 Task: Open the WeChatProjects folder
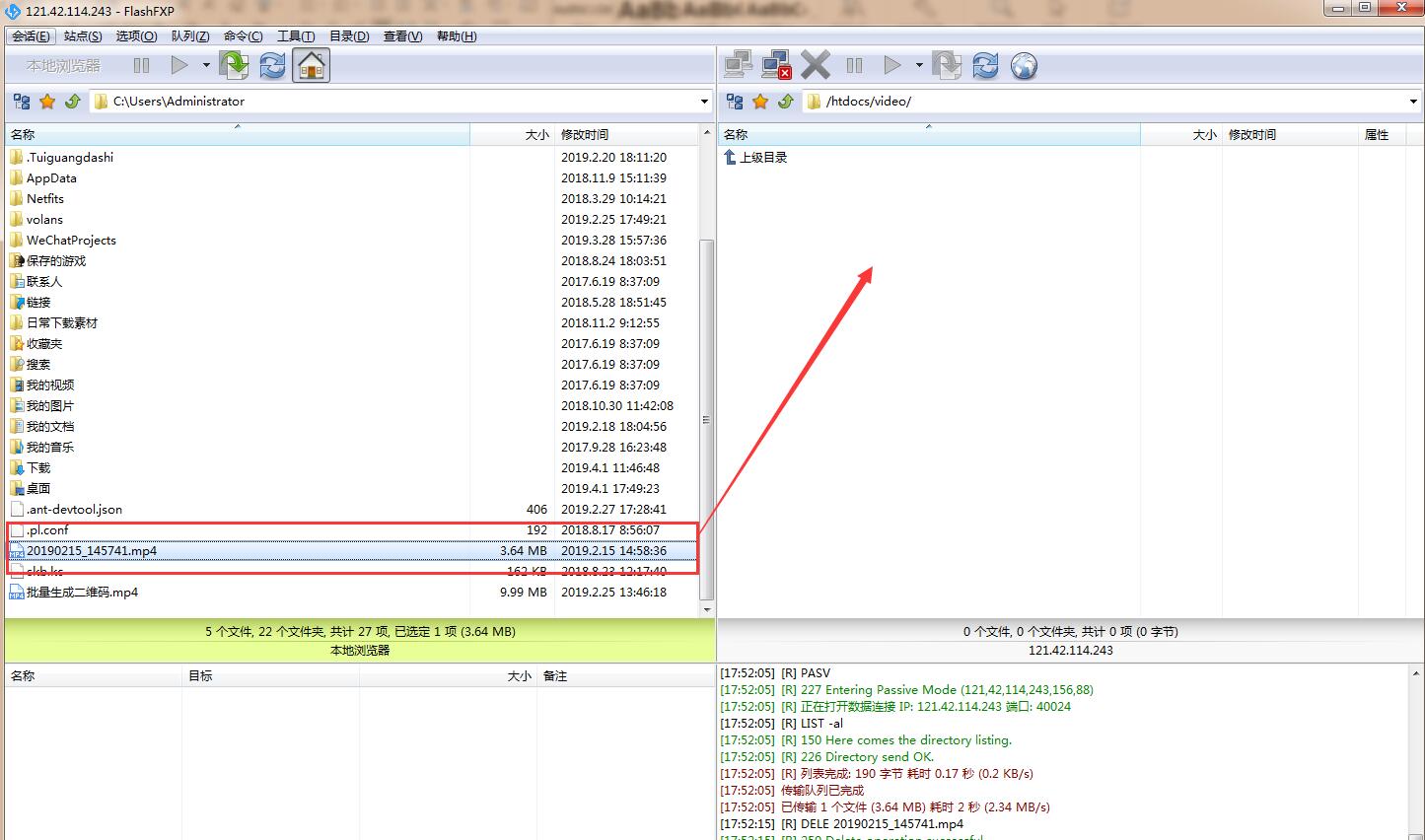(71, 241)
